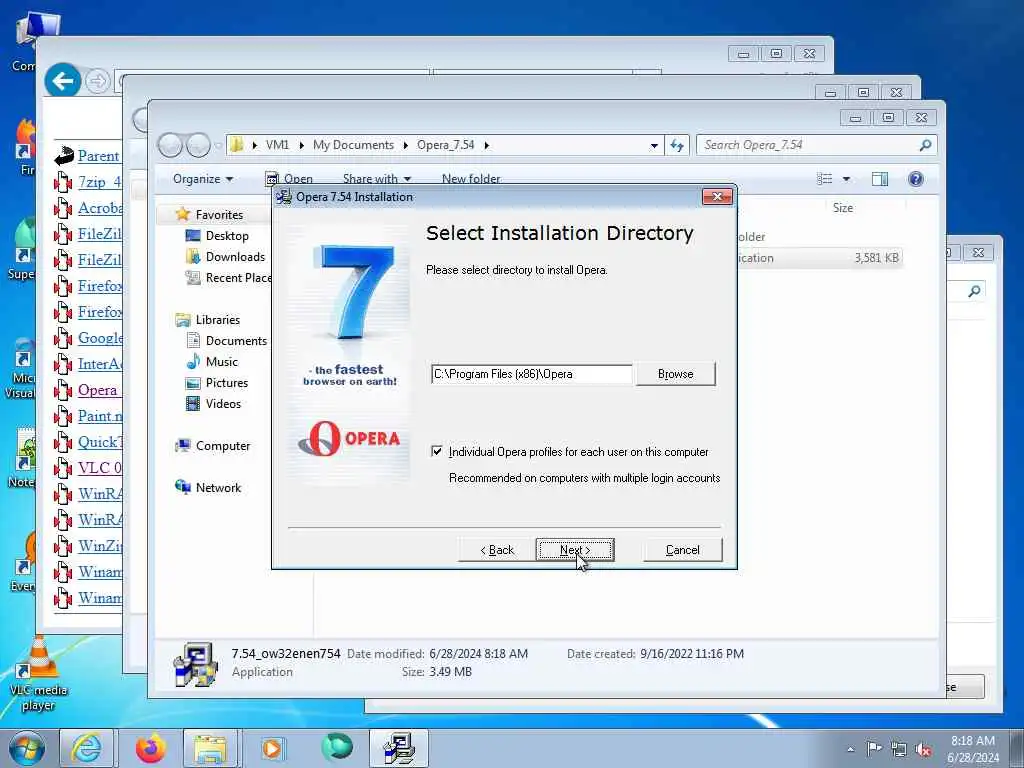Image resolution: width=1024 pixels, height=768 pixels.
Task: Select the Opera installer taskbar button
Action: (x=399, y=748)
